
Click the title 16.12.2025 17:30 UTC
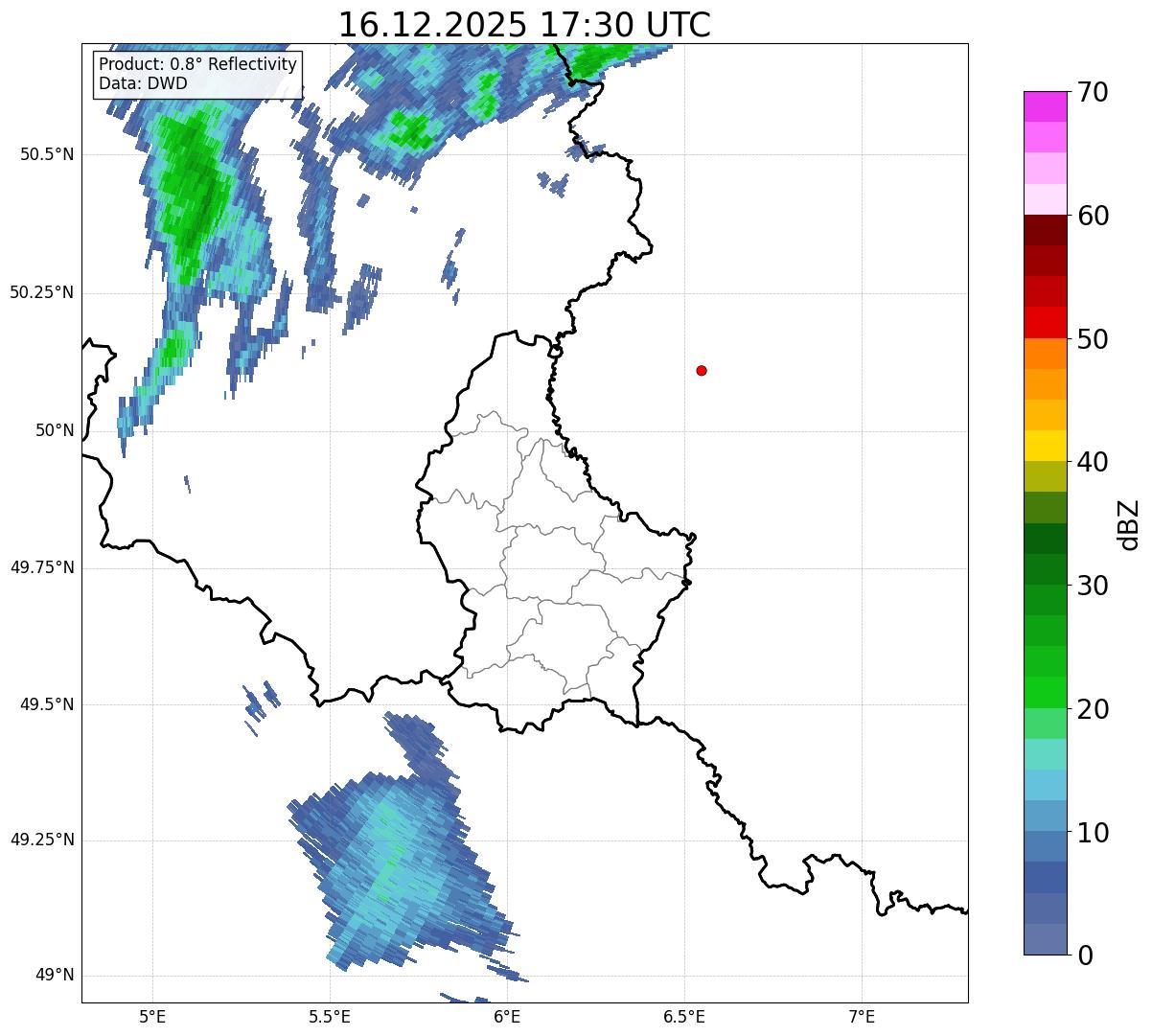524,24
